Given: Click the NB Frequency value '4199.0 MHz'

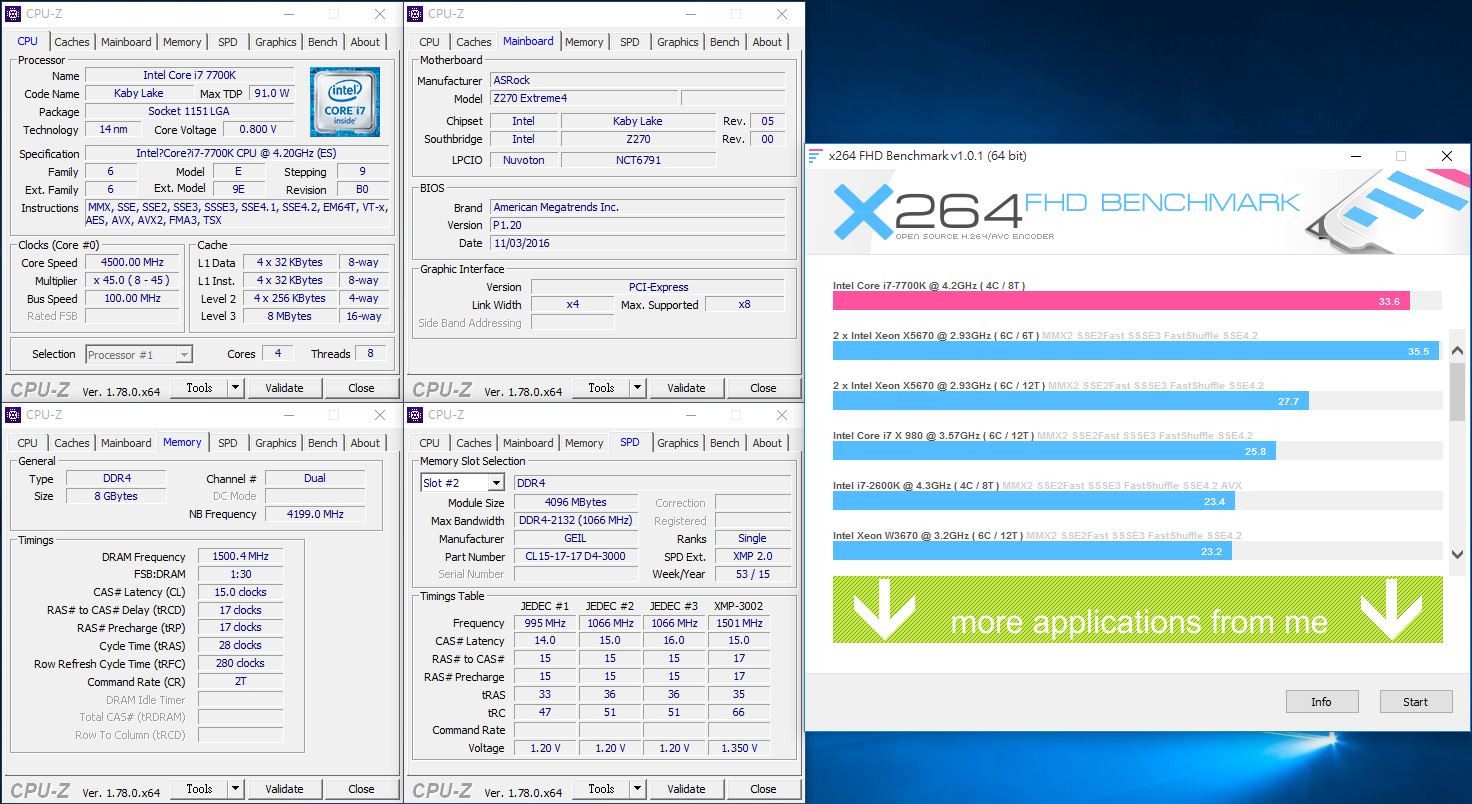Looking at the screenshot, I should 315,514.
